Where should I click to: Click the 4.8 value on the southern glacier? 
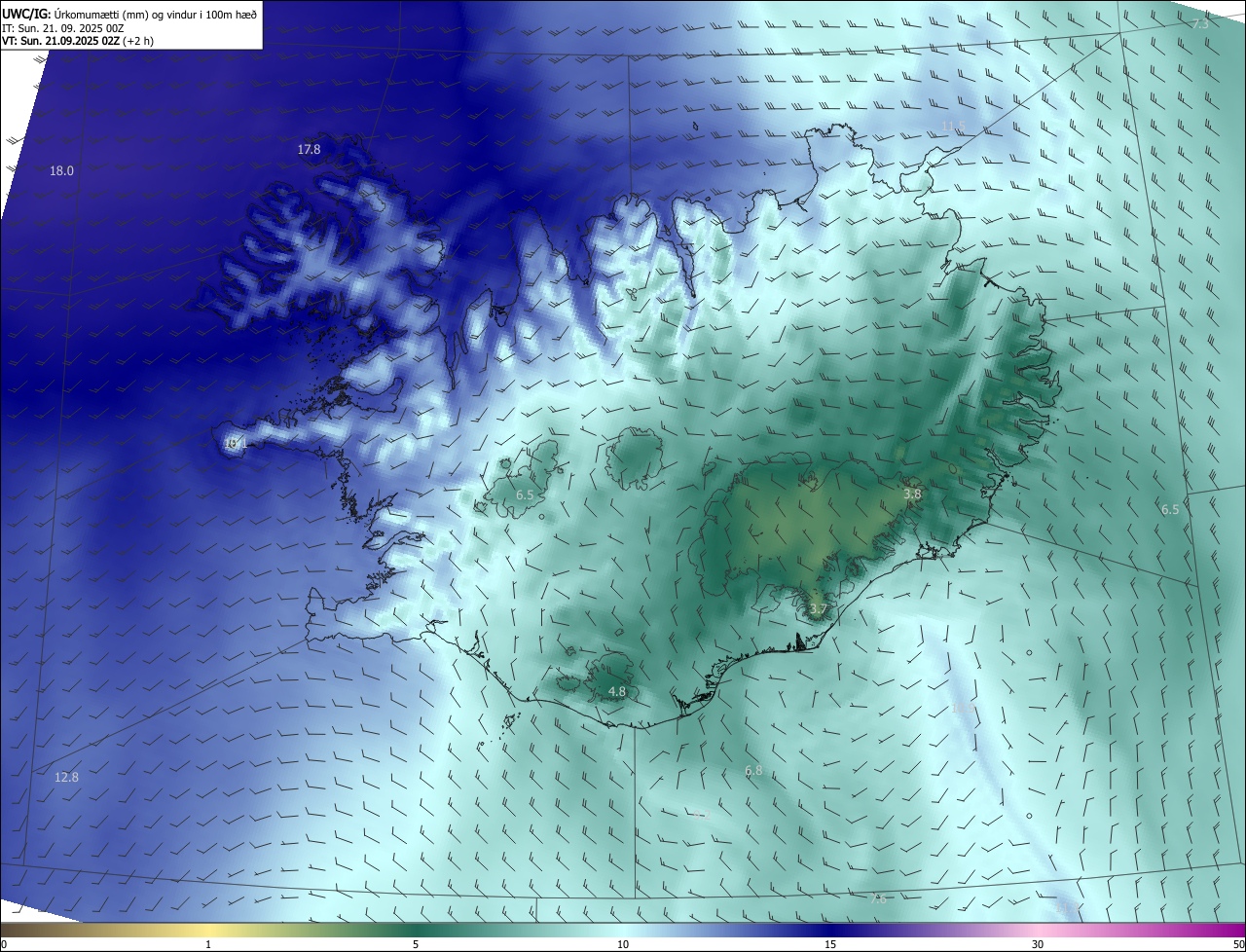617,692
